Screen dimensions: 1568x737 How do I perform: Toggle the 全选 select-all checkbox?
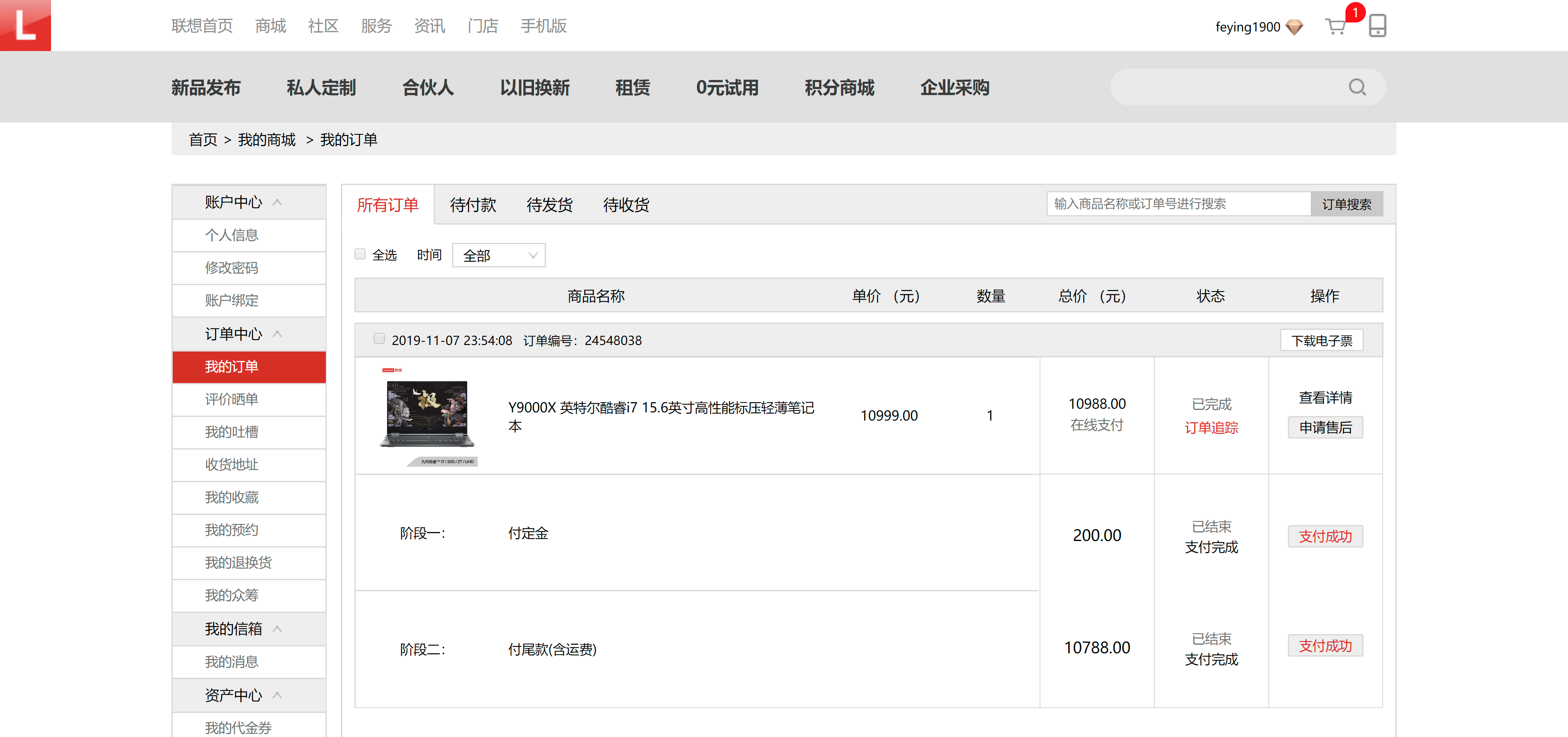(x=360, y=254)
